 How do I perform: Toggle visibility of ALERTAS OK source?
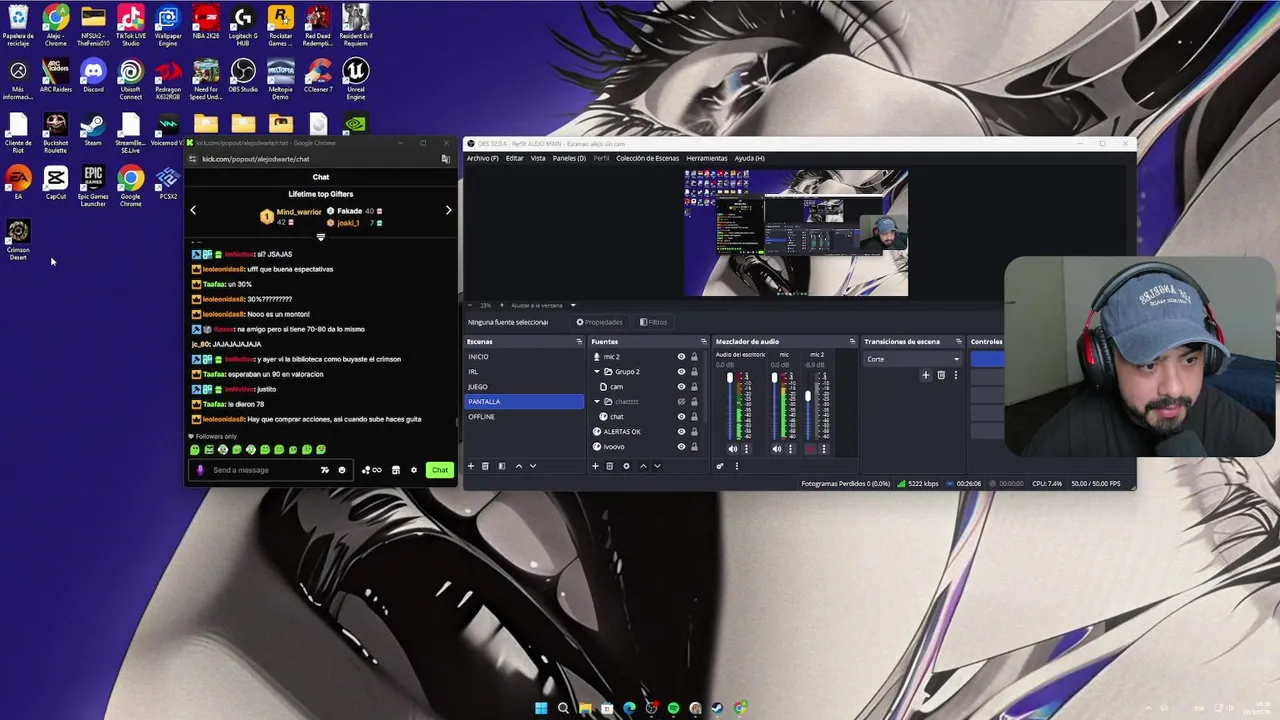pyautogui.click(x=681, y=432)
